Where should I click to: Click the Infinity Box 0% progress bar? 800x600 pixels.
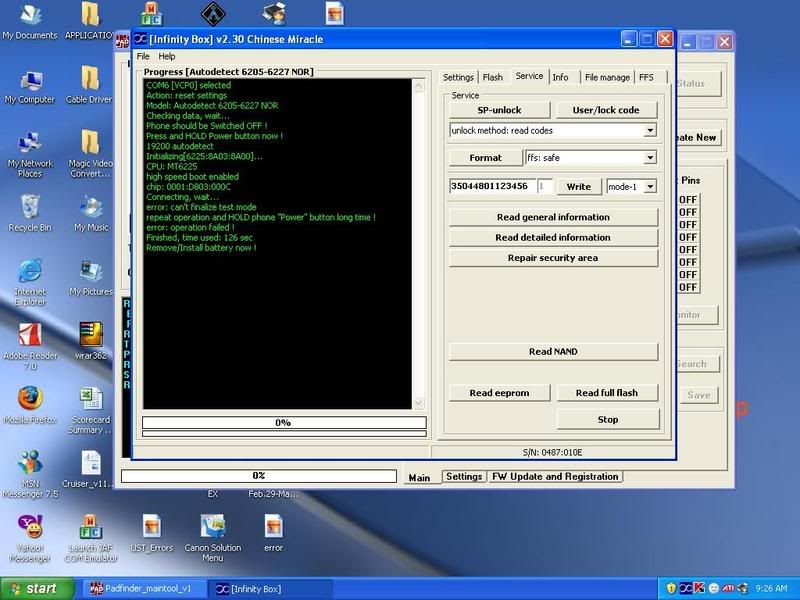[284, 422]
